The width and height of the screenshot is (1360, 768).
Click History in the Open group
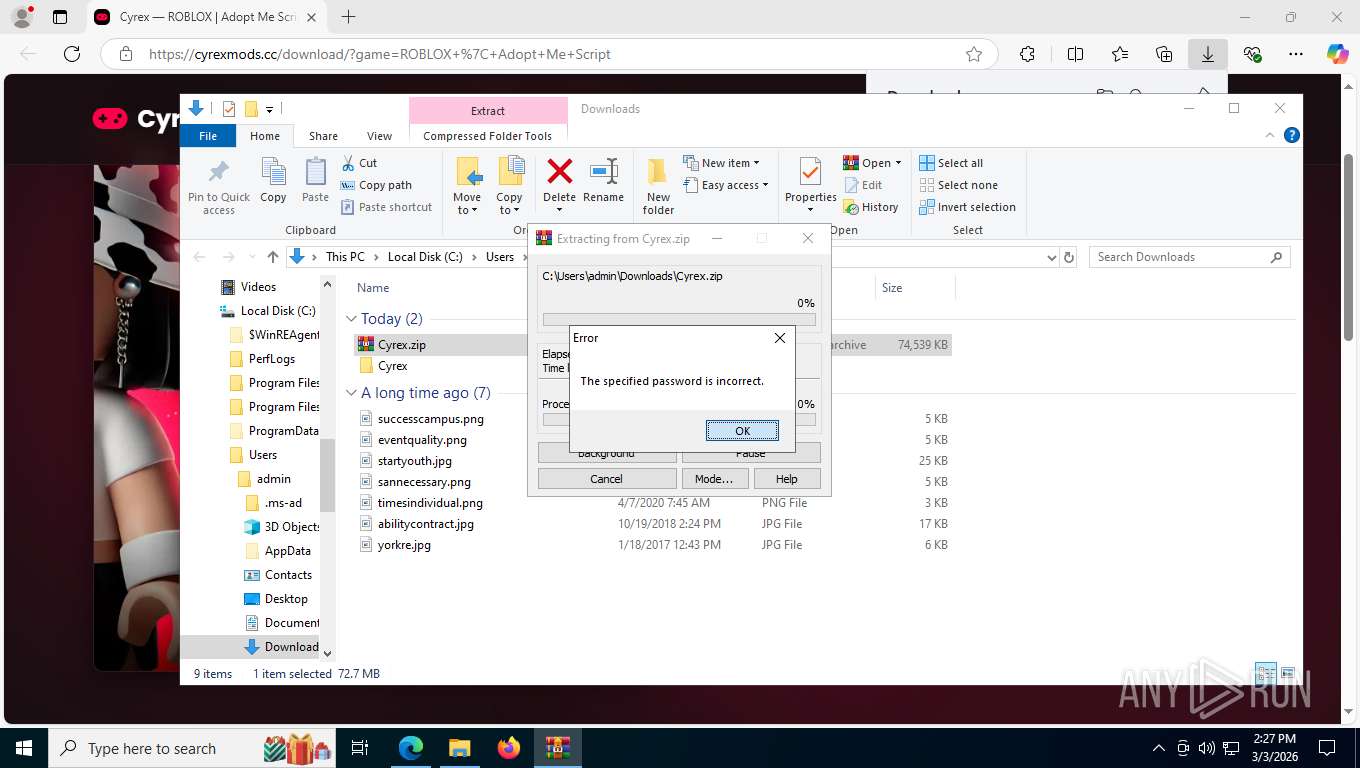[x=871, y=207]
